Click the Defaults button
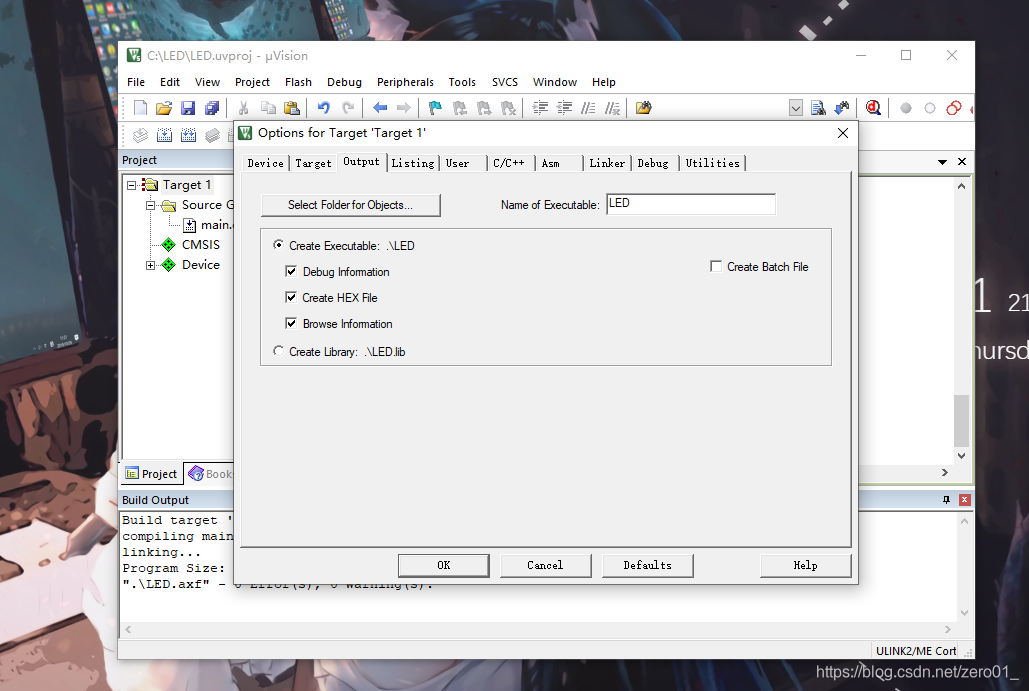 click(648, 565)
